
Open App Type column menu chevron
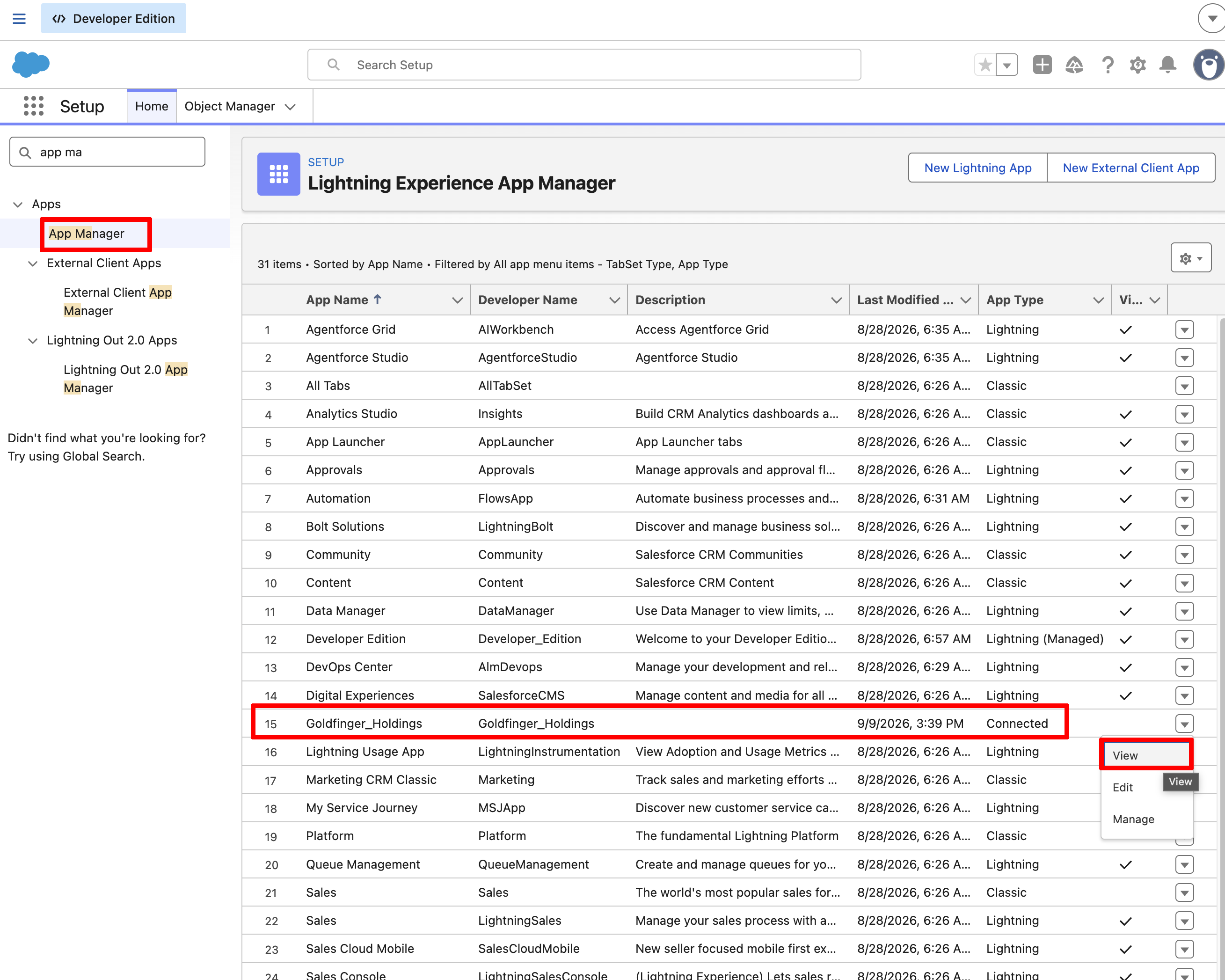click(x=1098, y=300)
